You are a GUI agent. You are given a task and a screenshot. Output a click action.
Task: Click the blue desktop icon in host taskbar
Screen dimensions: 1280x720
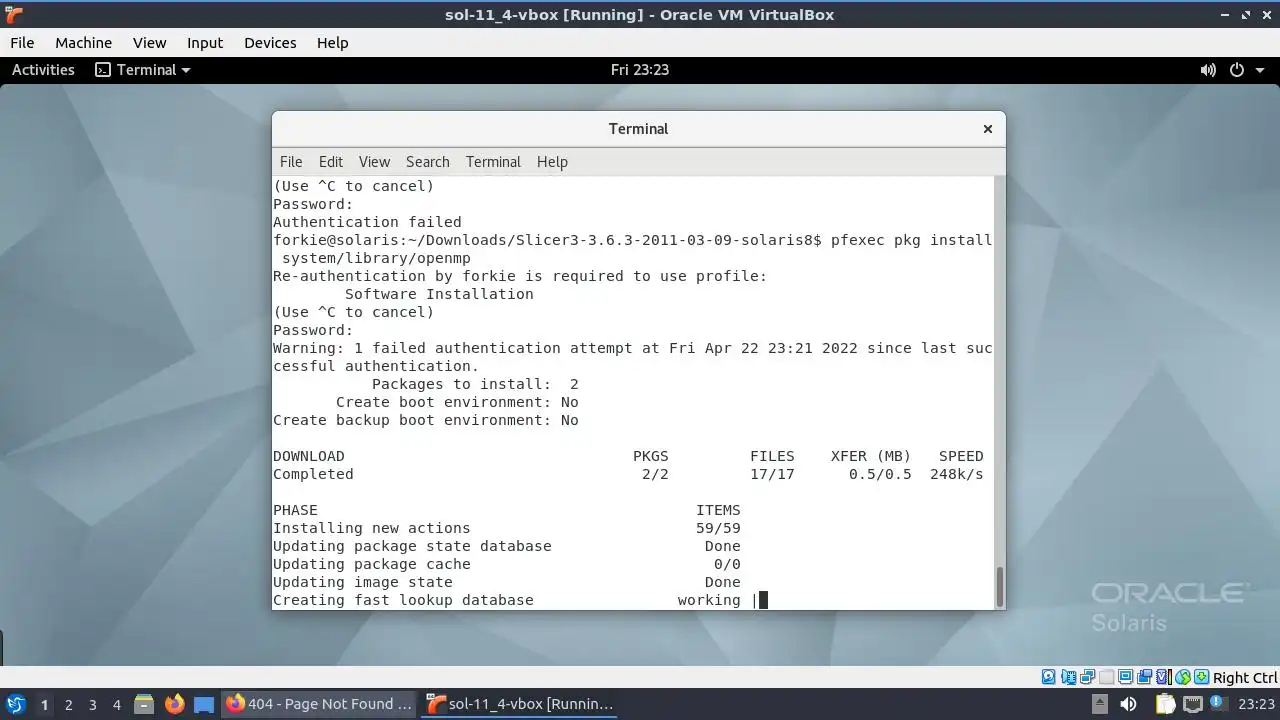click(204, 704)
